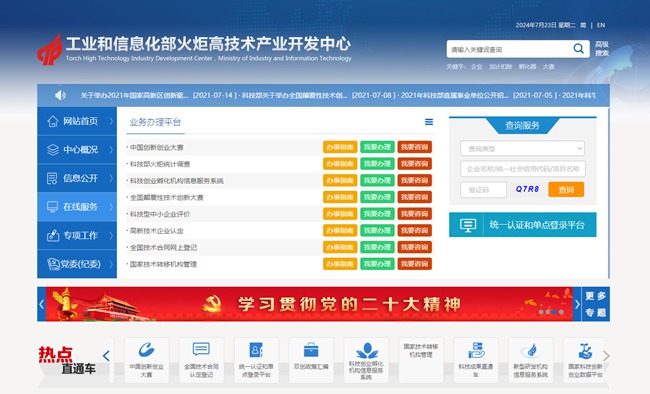Image resolution: width=650 pixels, height=394 pixels.
Task: Open the 信息公开 menu item
Action: coord(77,178)
